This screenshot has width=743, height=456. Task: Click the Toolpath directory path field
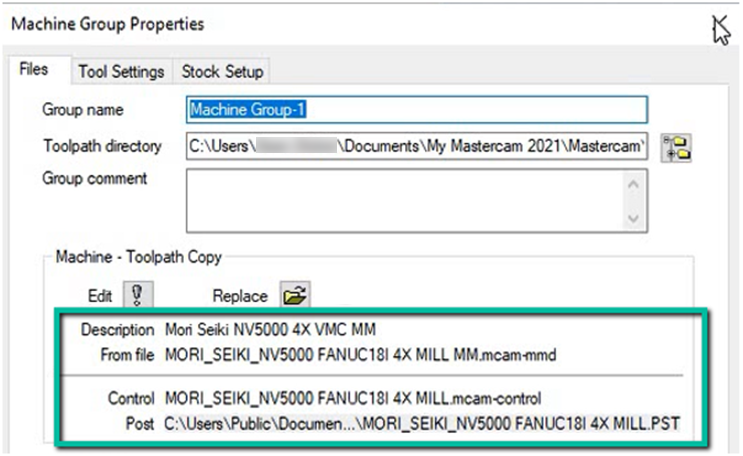[x=417, y=146]
